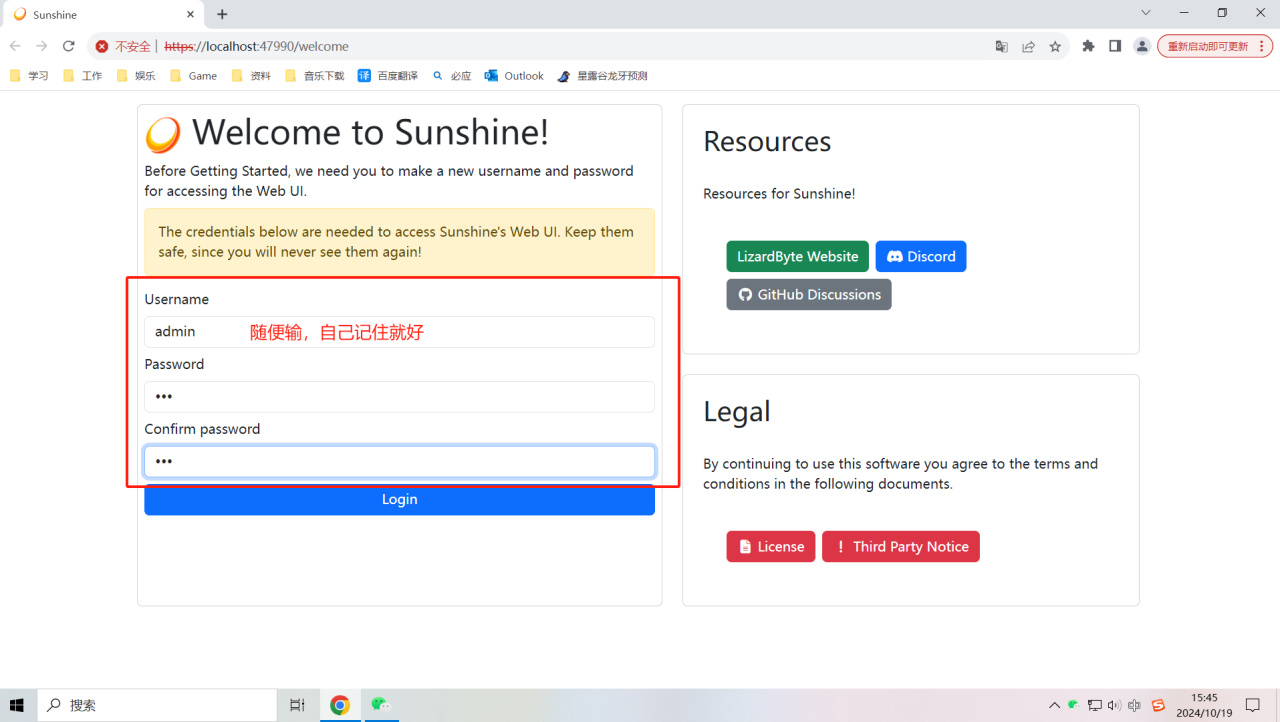This screenshot has width=1280, height=722.
Task: Open the 资料 bookmark folder
Action: click(251, 76)
